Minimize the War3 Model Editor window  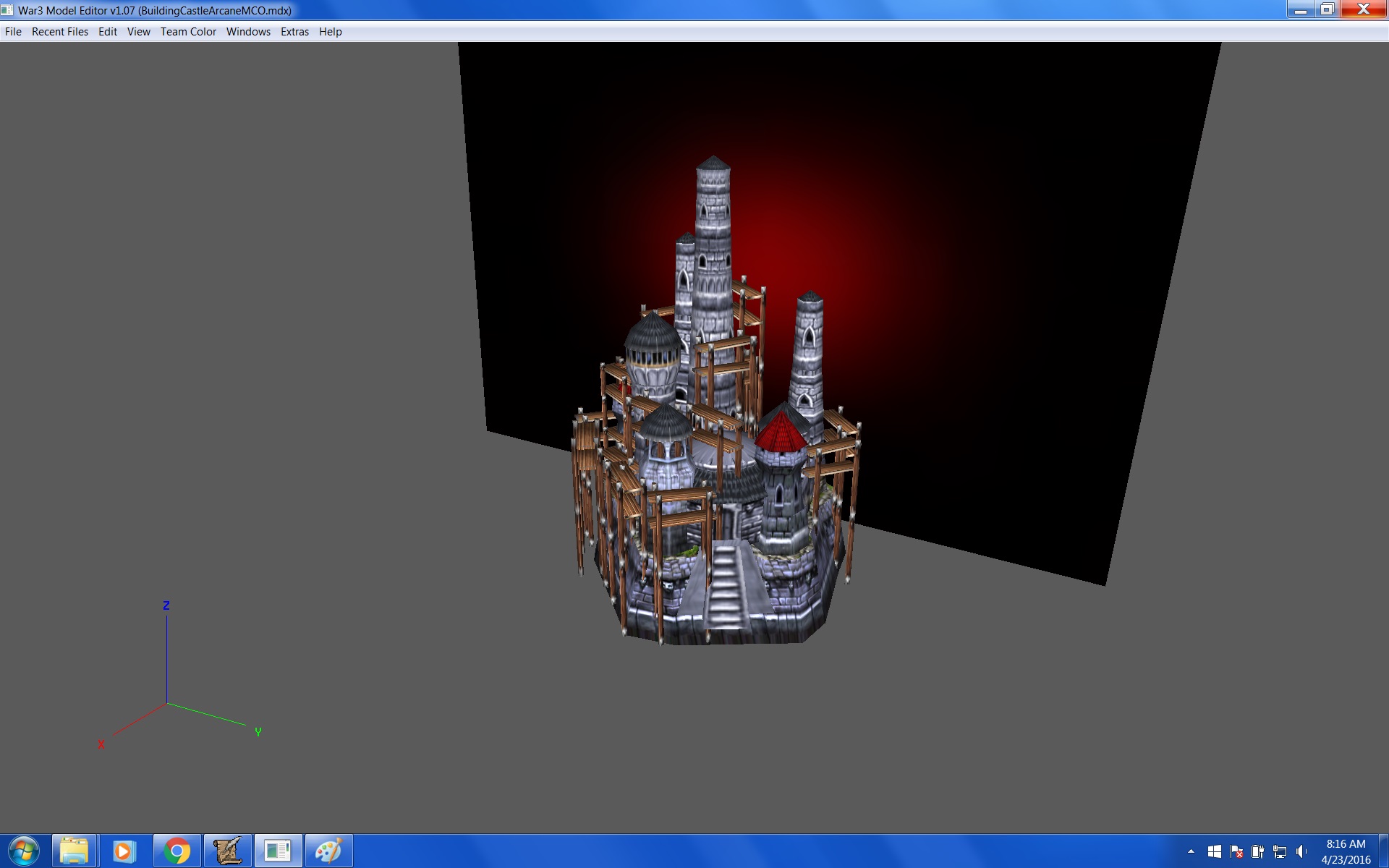point(1300,9)
